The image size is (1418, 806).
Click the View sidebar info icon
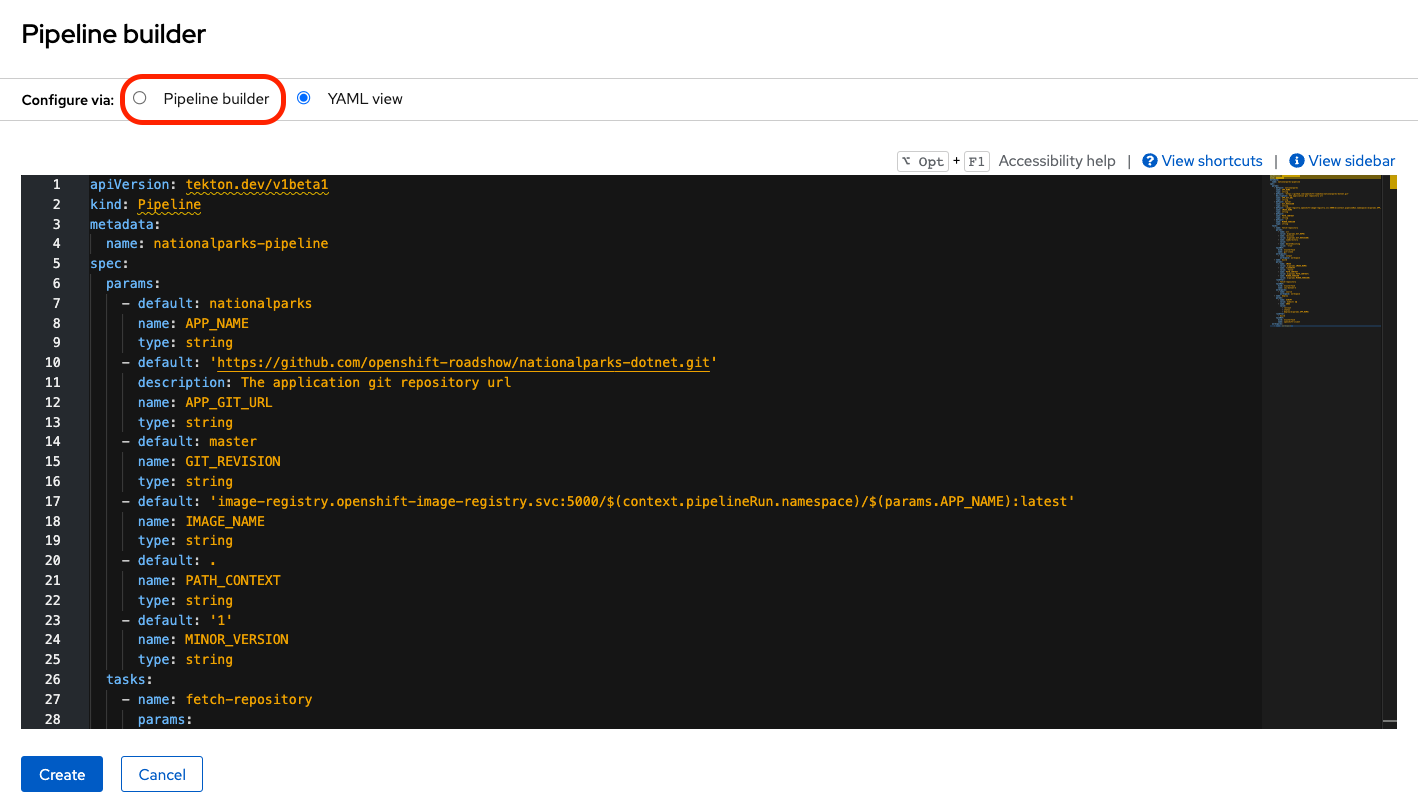[1297, 161]
